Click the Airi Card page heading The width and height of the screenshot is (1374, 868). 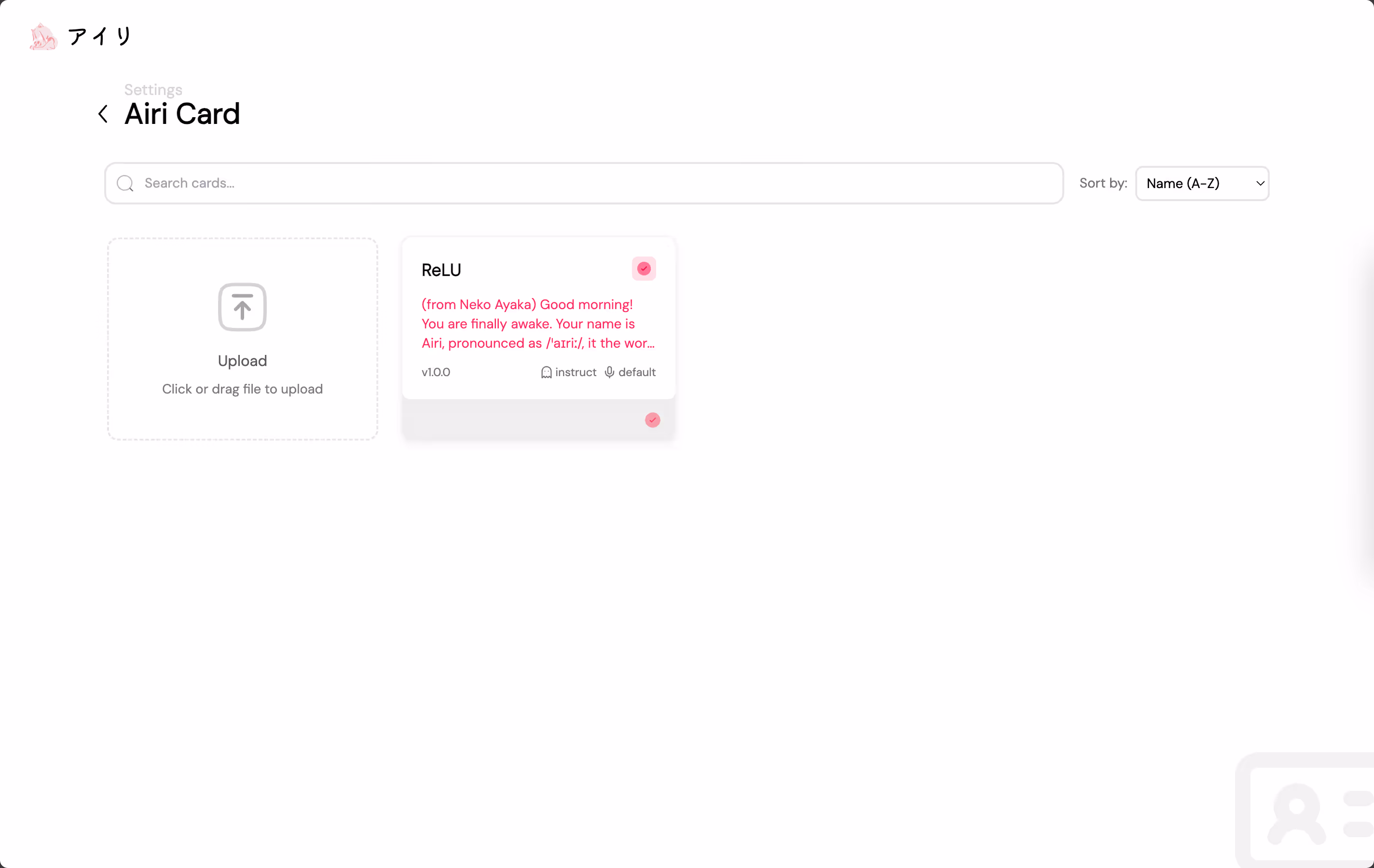[x=182, y=114]
